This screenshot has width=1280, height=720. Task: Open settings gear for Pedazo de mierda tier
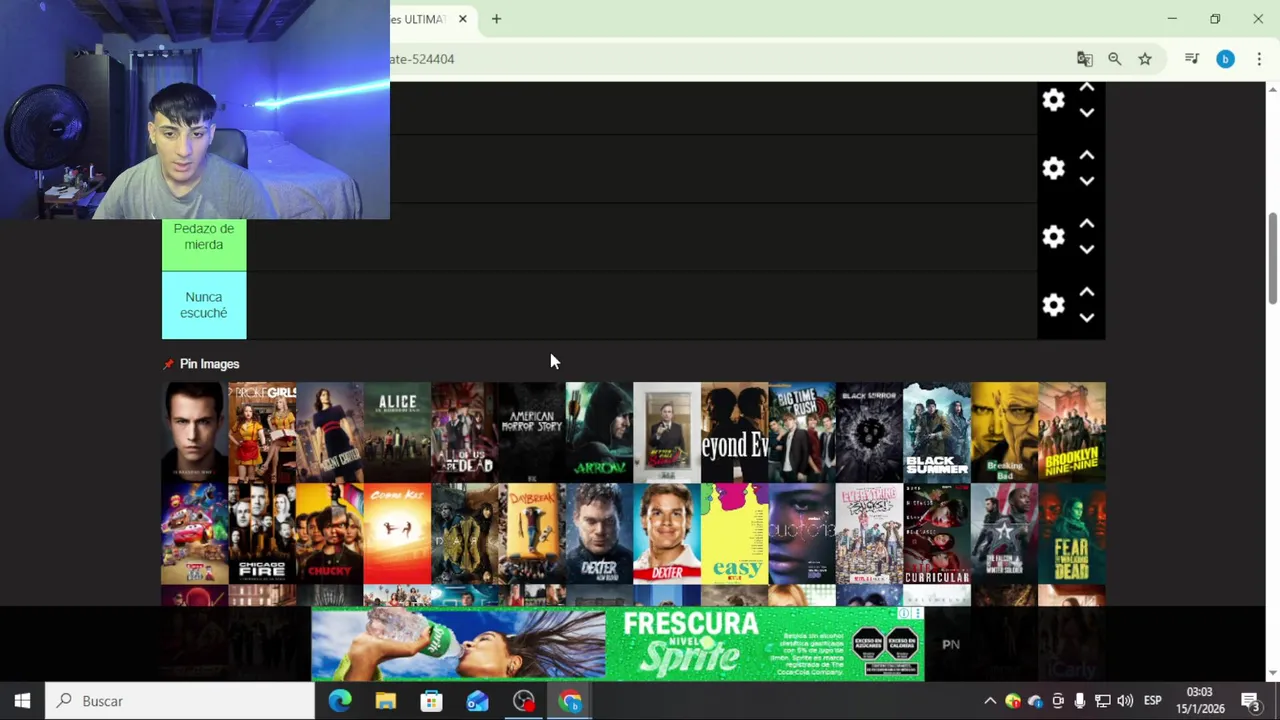(1053, 237)
